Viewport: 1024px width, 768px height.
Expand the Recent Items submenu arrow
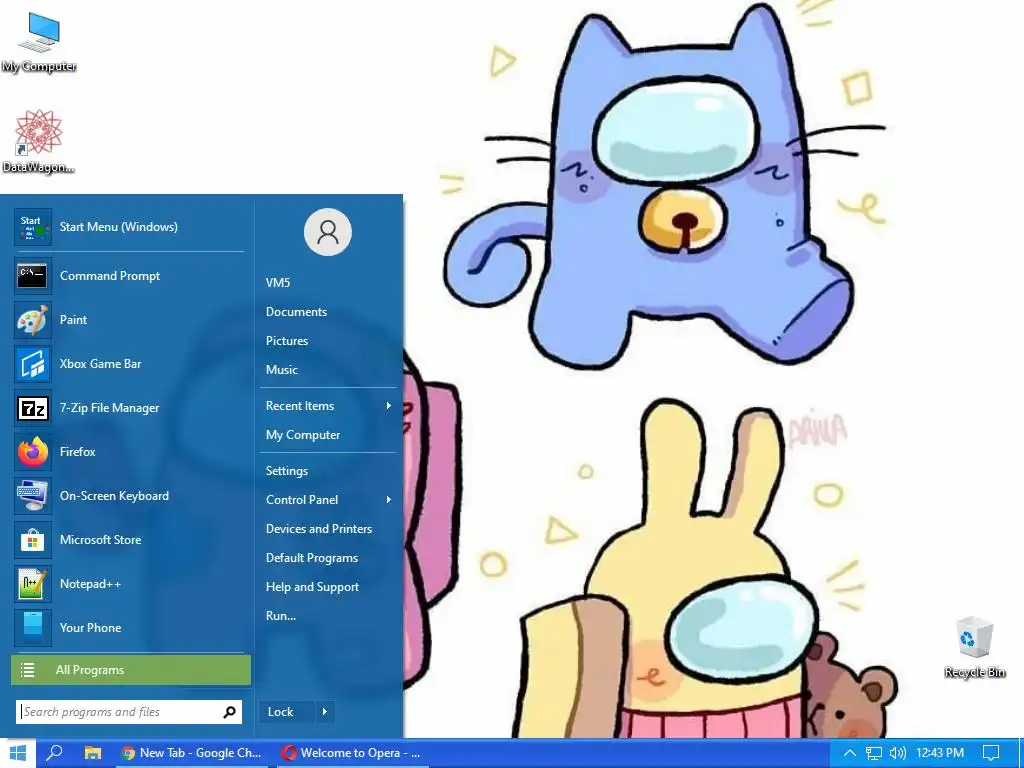coord(389,406)
